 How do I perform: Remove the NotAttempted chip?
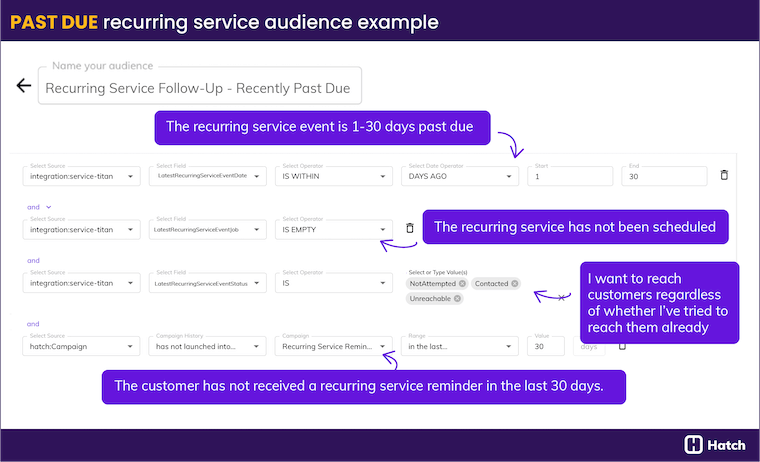(x=462, y=284)
